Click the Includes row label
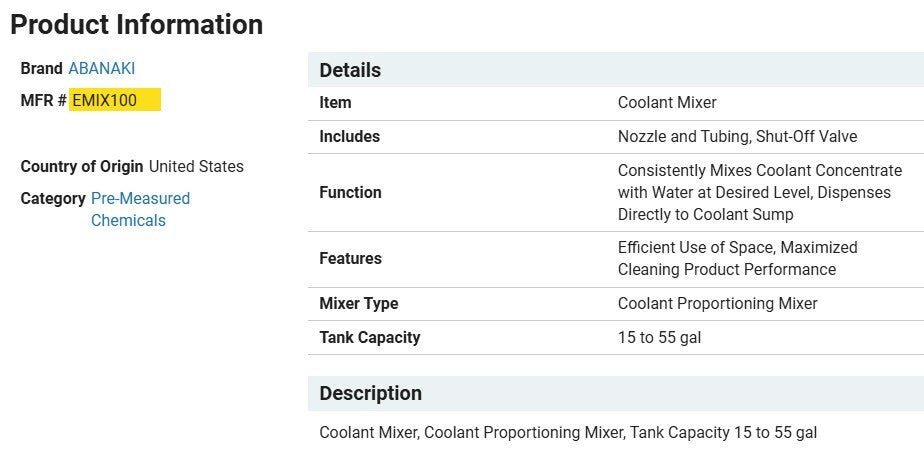The height and width of the screenshot is (455, 924). 349,136
